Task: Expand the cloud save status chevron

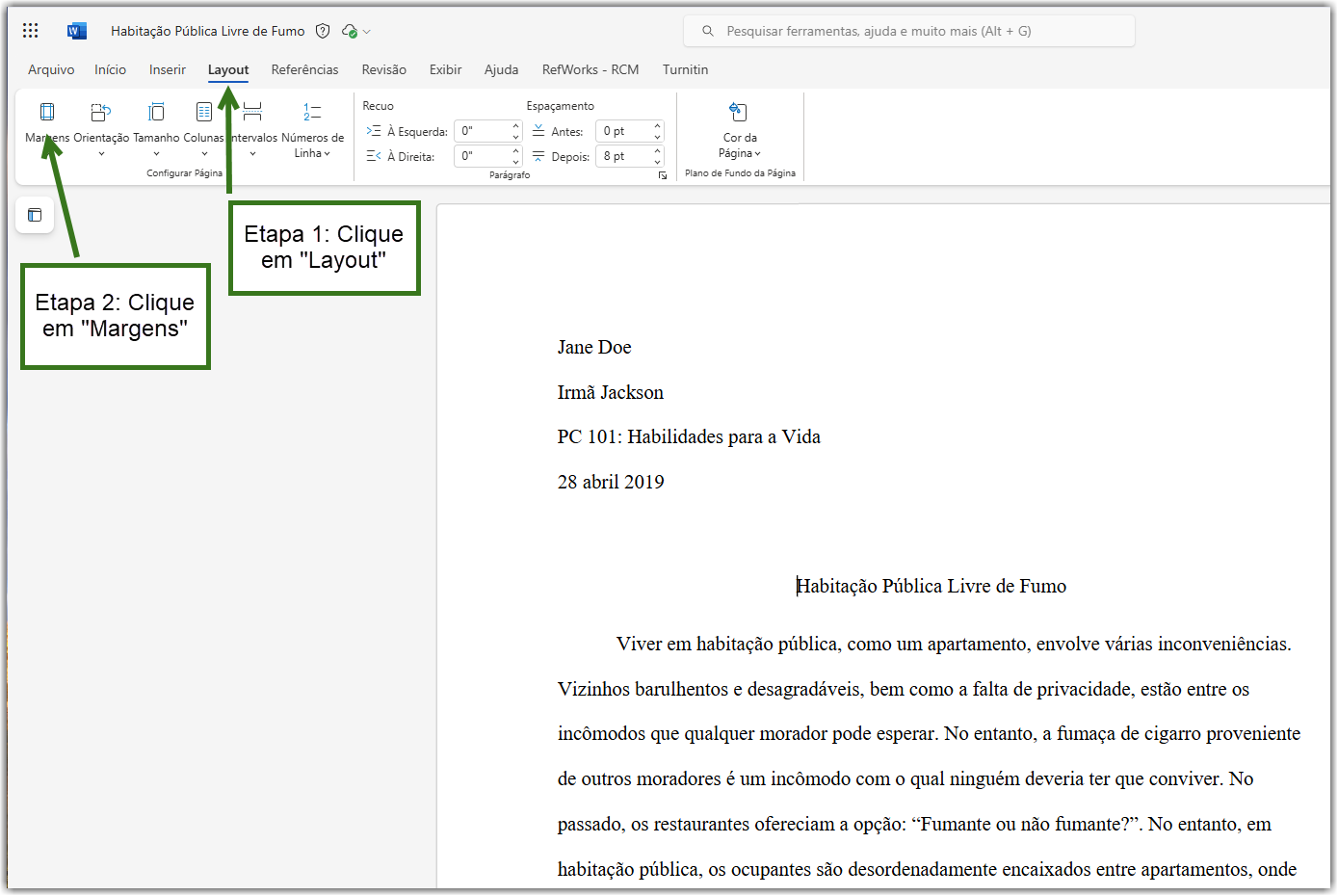Action: pyautogui.click(x=367, y=32)
